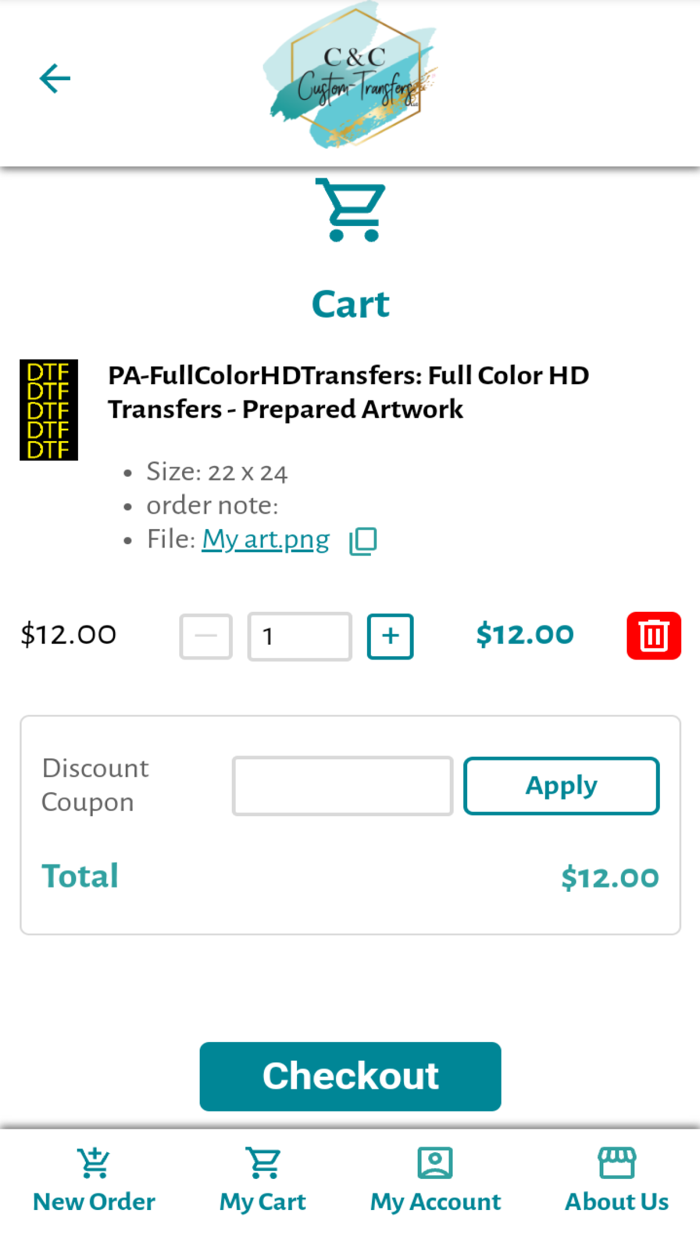This screenshot has width=700, height=1244.
Task: Click the Apply button for the discount coupon
Action: click(x=561, y=786)
